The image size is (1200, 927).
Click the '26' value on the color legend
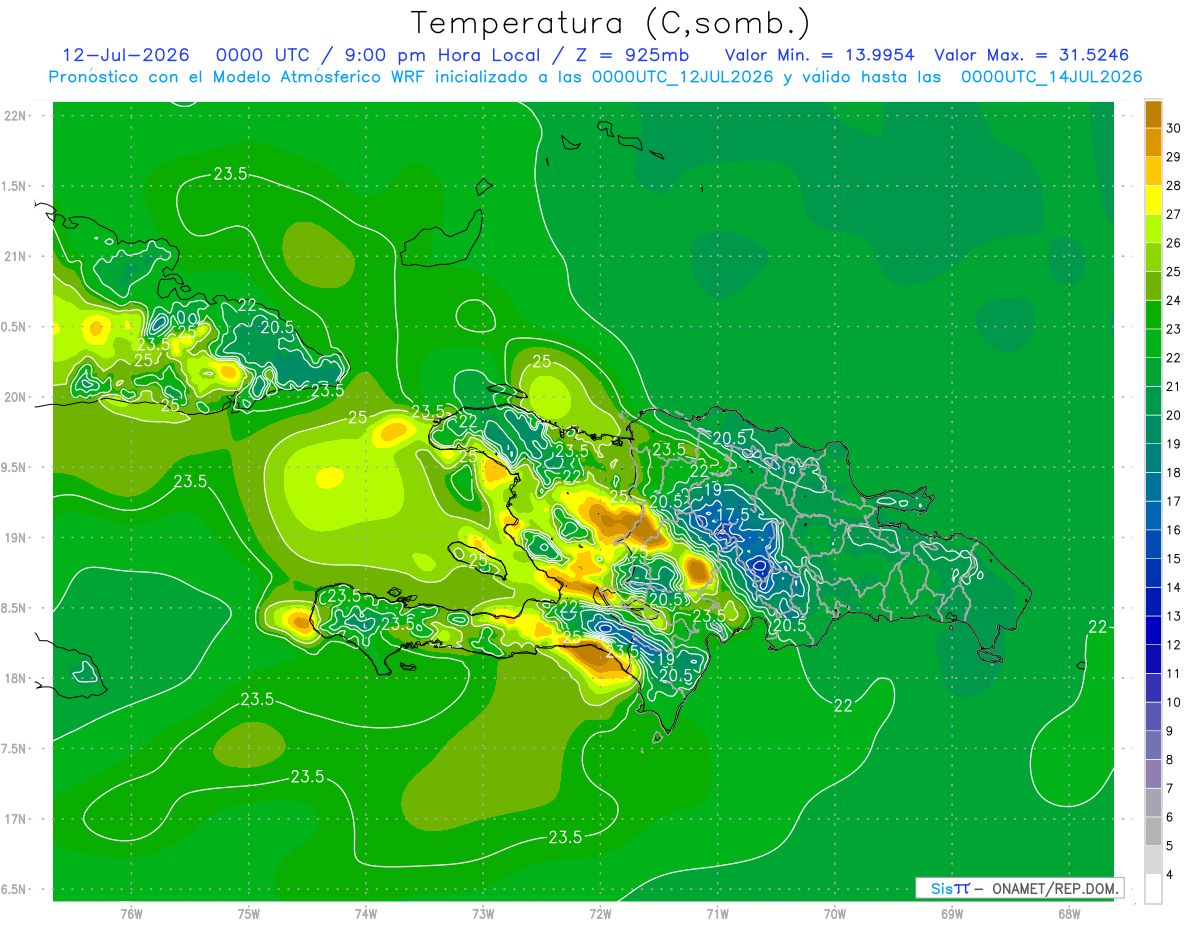[x=1173, y=243]
